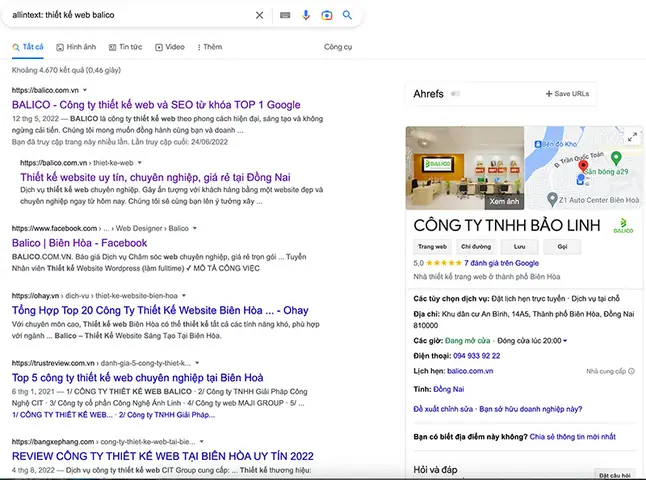Open REVIEW CÔNG TY THIẾT KẾ WEB result
This screenshot has width=646, height=480.
(163, 456)
